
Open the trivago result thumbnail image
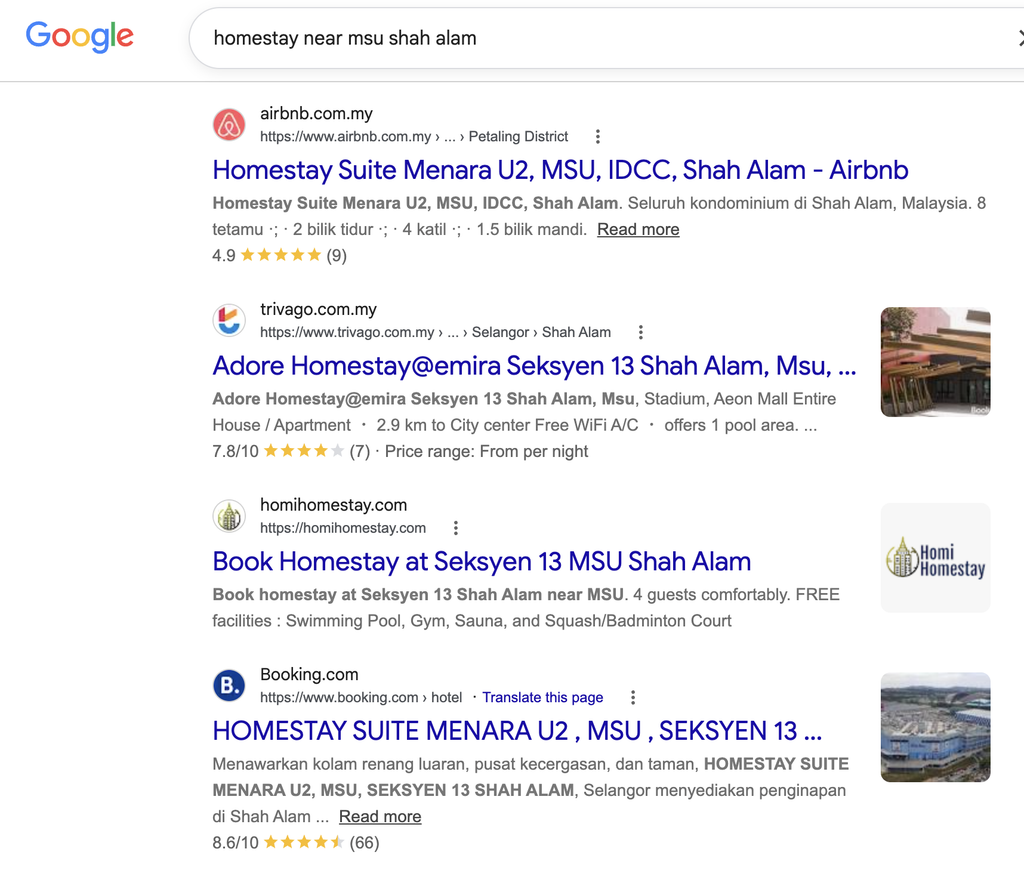[x=935, y=362]
